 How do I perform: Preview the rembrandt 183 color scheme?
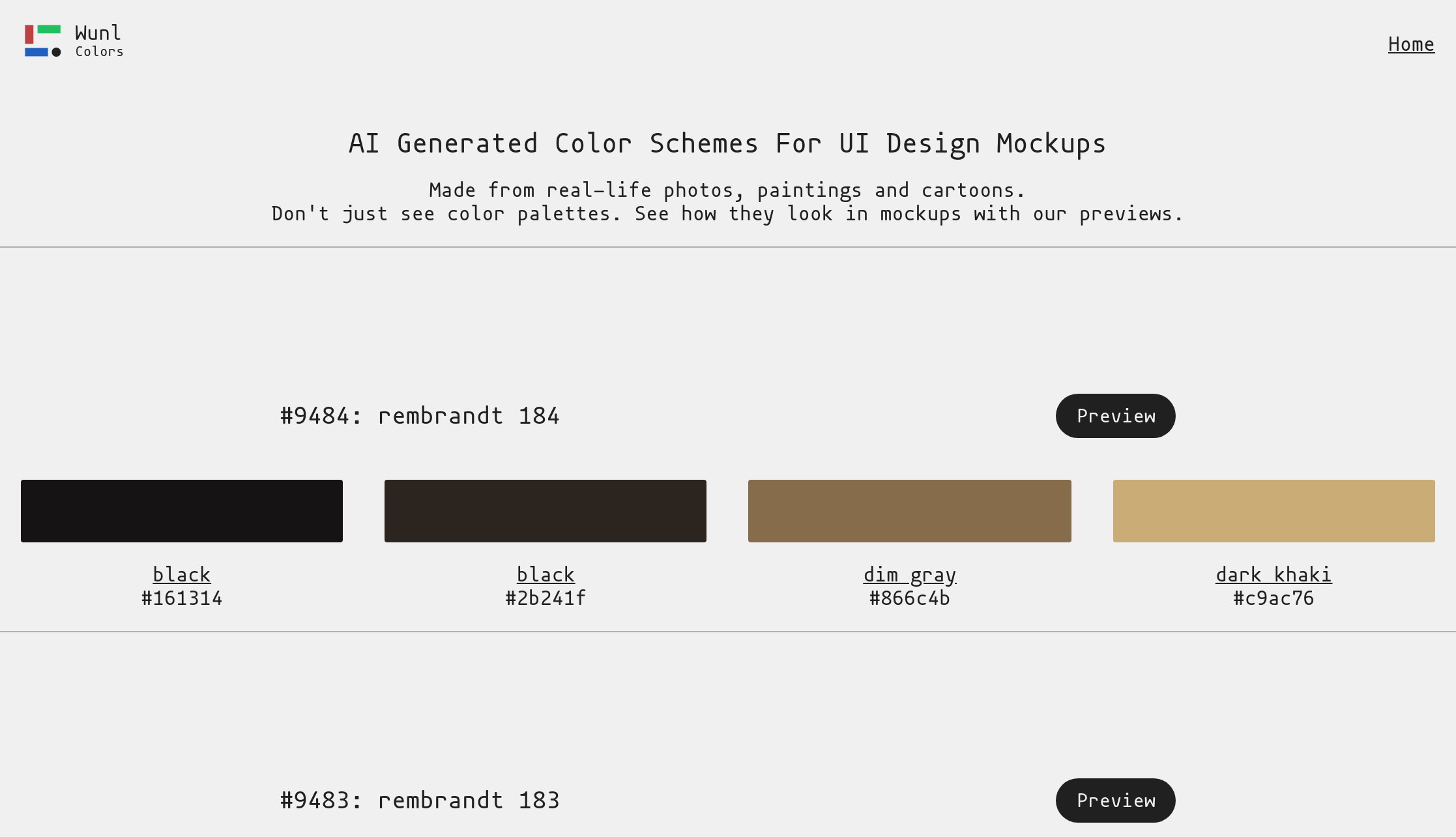[x=1114, y=800]
